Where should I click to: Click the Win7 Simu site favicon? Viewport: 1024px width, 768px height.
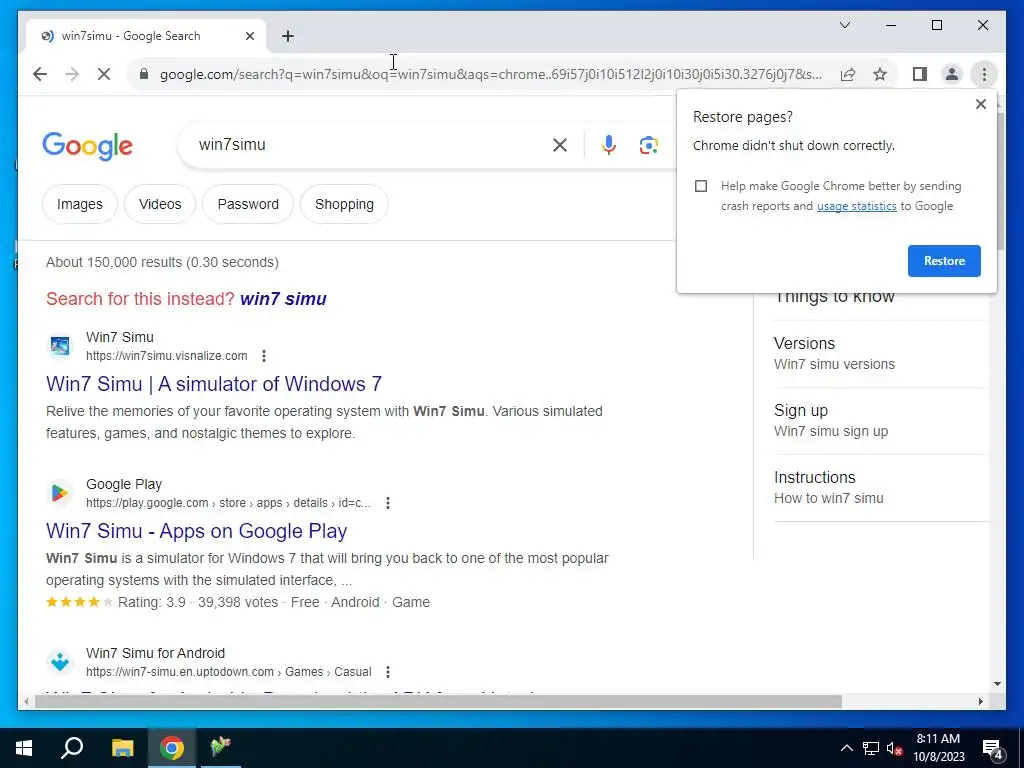point(60,345)
